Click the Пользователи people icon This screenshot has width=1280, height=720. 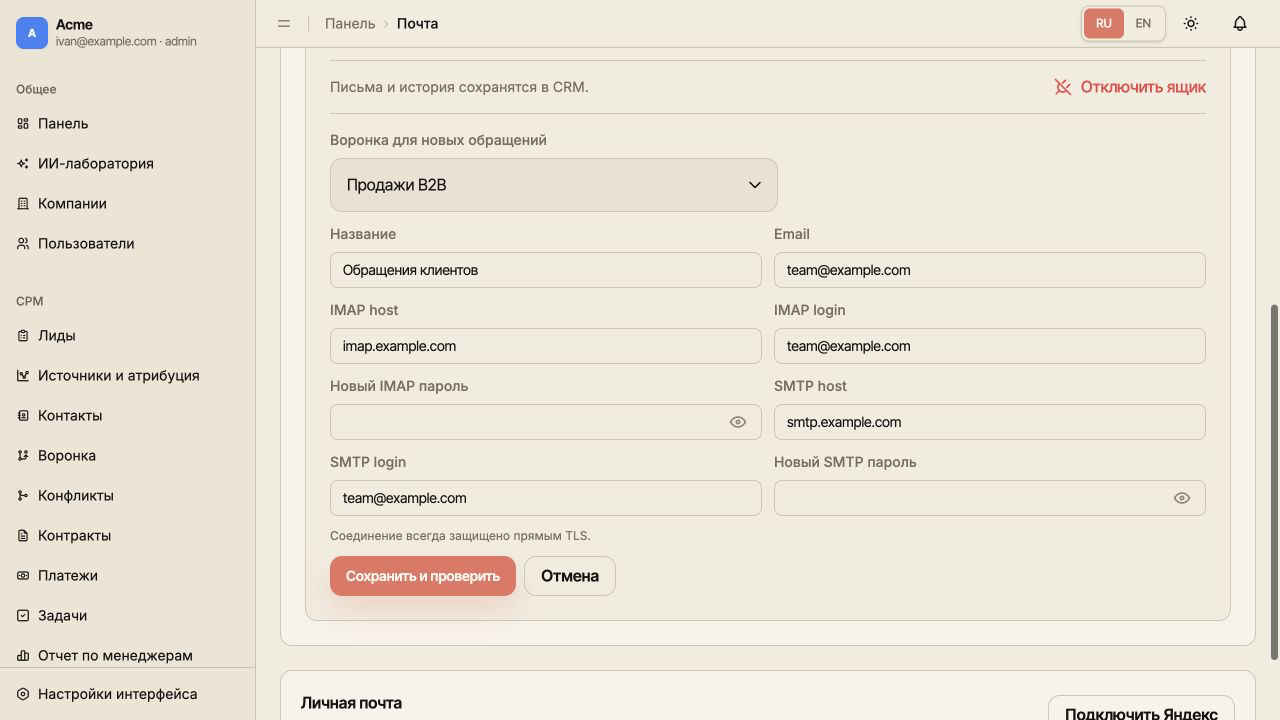(x=23, y=243)
